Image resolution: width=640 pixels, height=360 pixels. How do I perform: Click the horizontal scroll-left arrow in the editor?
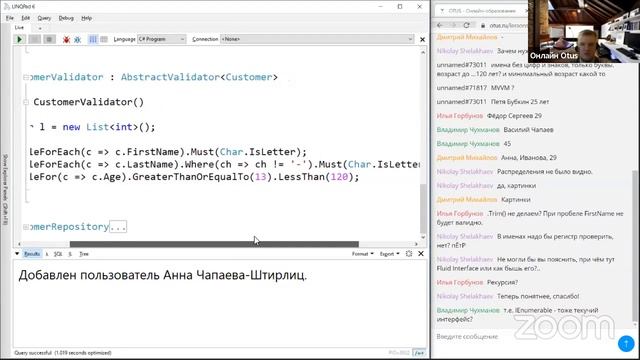19,244
